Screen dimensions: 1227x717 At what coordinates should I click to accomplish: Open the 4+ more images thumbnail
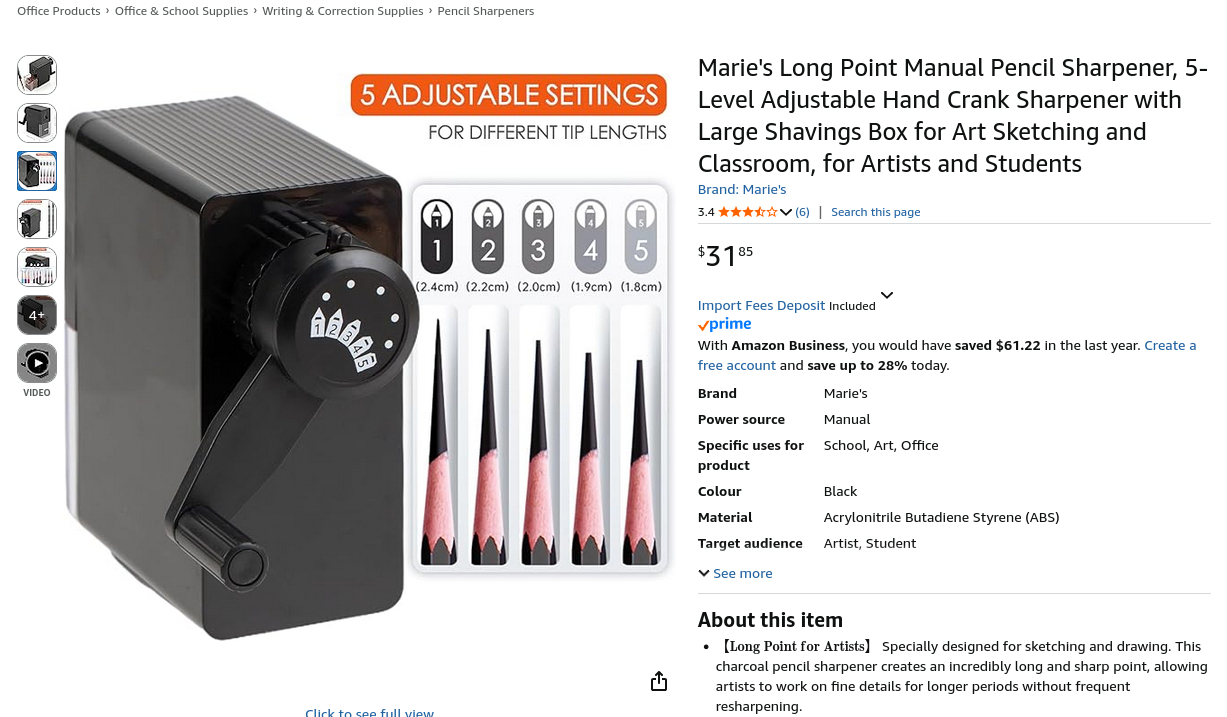(37, 315)
